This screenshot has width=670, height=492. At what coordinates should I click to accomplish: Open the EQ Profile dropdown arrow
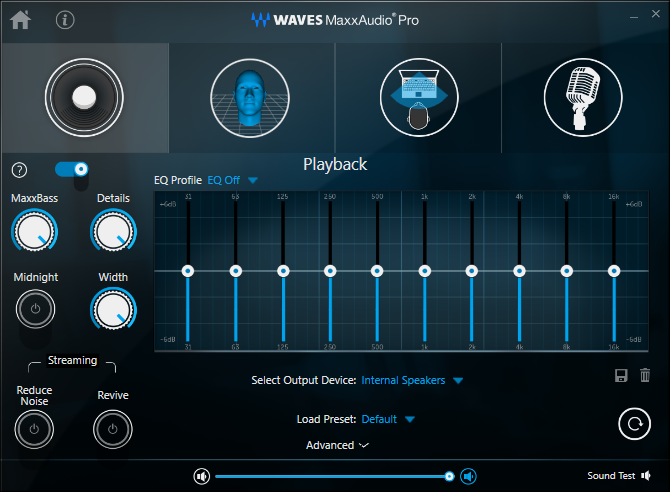coord(253,180)
